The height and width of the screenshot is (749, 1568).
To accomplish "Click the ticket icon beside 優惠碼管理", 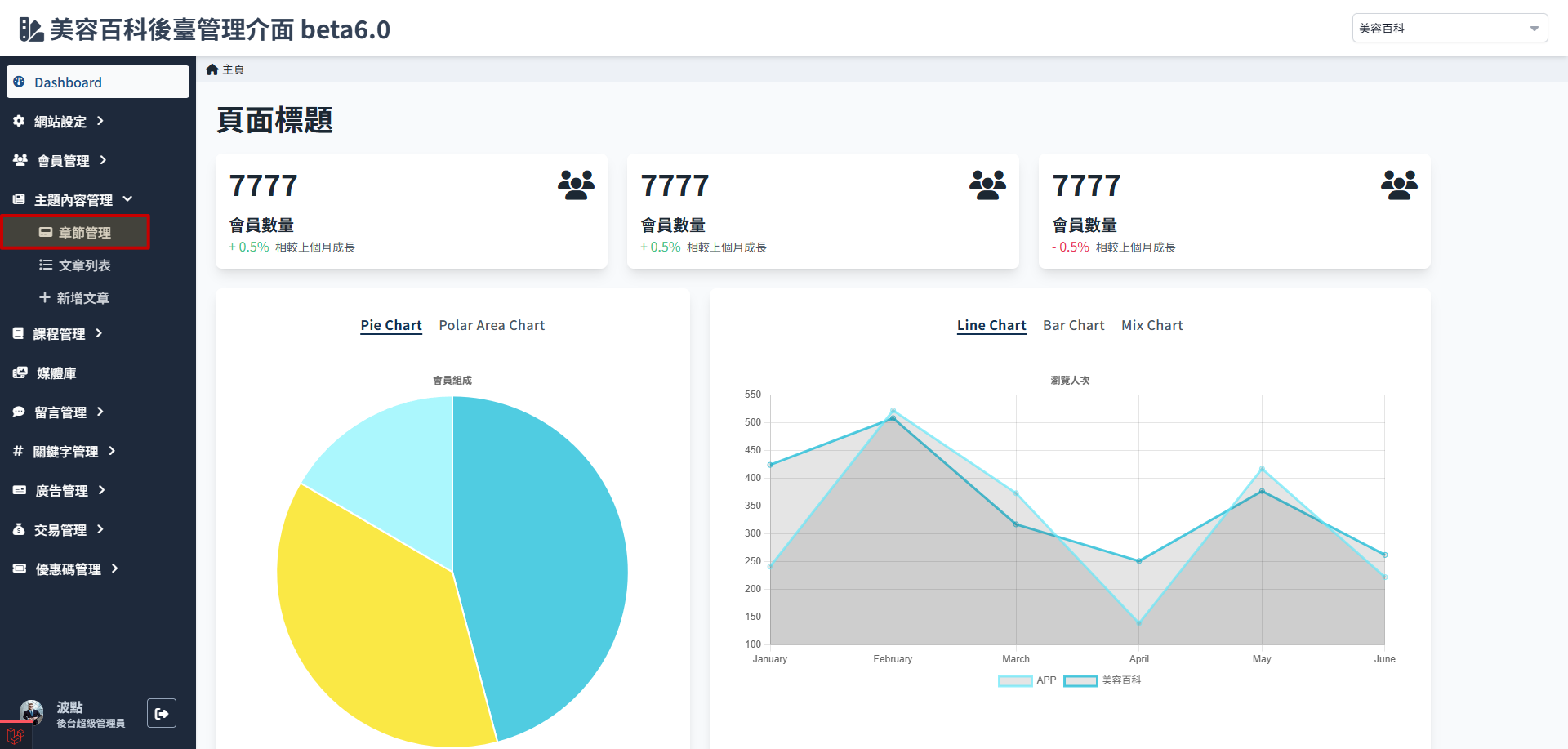I will coord(20,568).
